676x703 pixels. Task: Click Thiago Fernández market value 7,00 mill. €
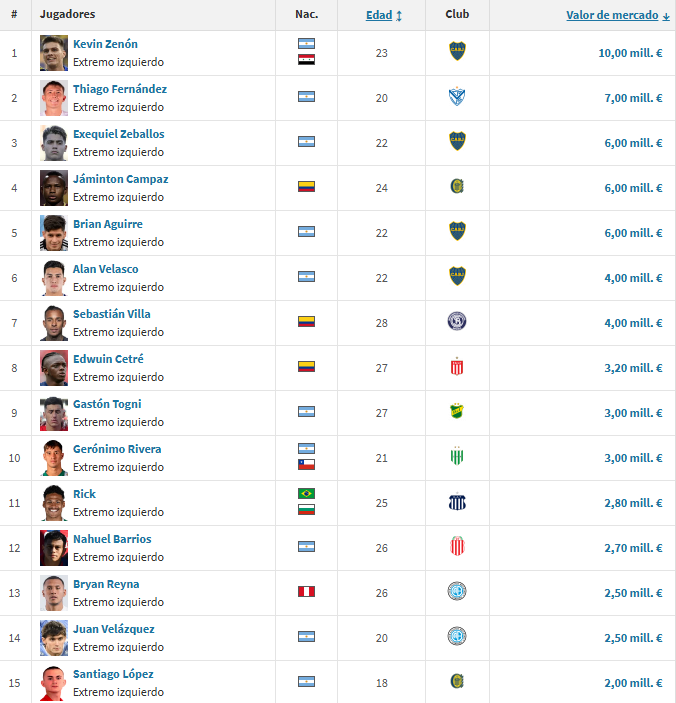click(633, 98)
